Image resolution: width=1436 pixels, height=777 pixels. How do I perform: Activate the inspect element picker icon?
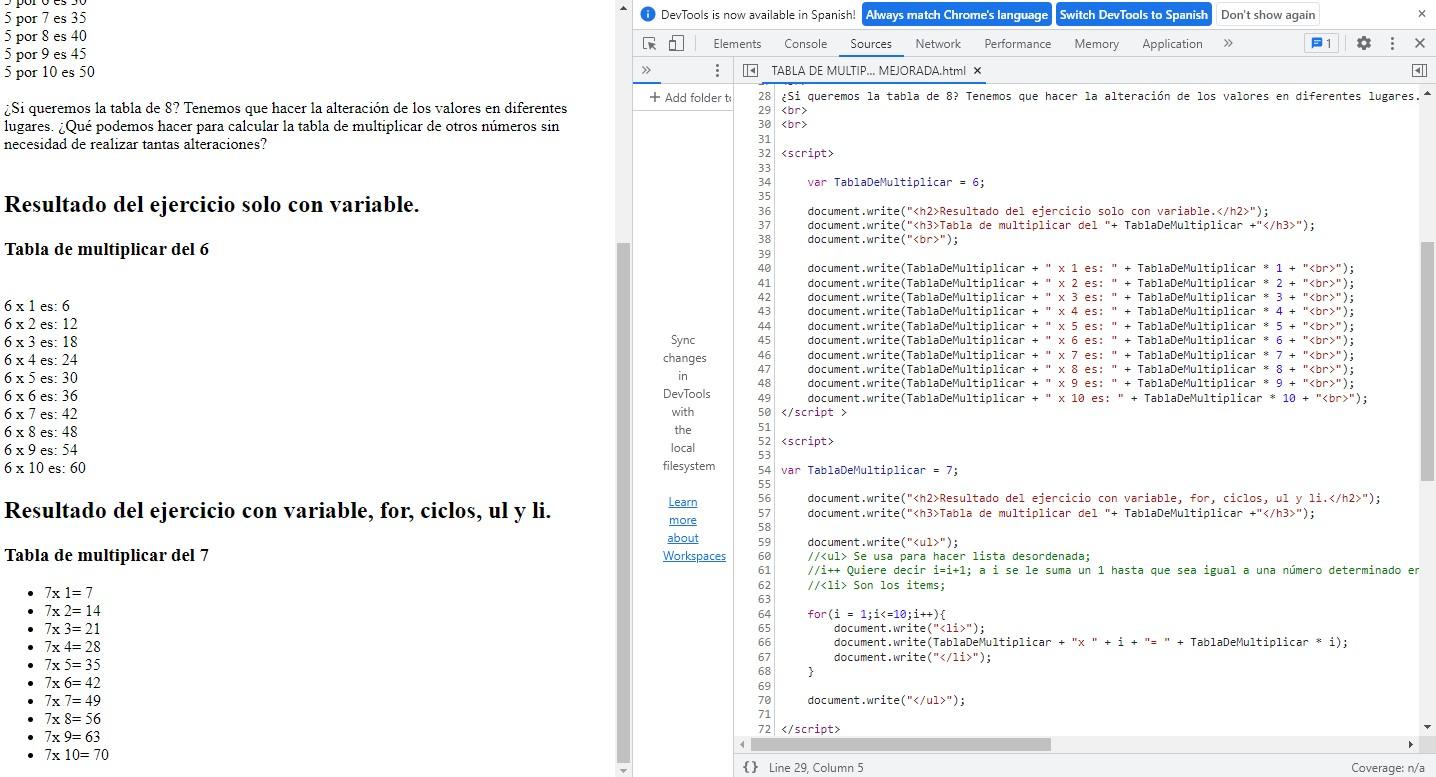click(650, 43)
